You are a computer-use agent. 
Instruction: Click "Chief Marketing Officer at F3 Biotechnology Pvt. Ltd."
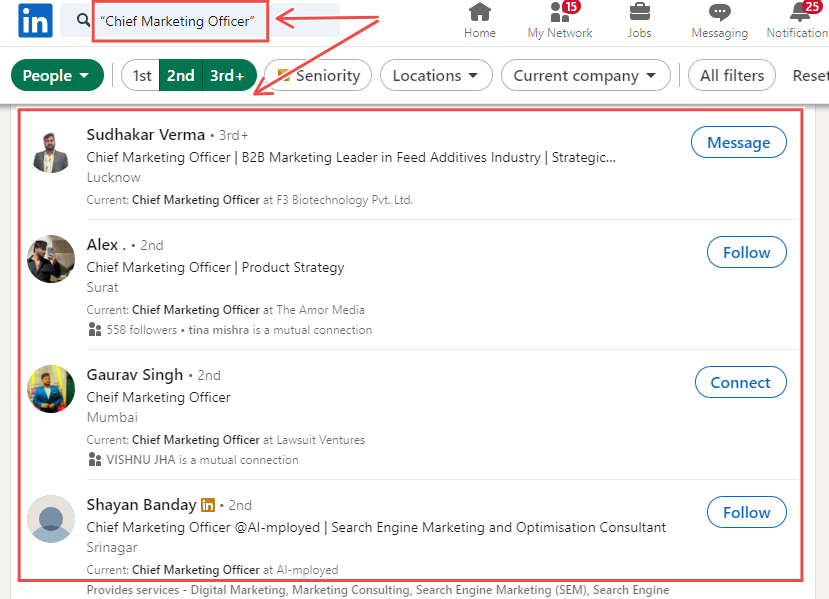pyautogui.click(x=272, y=200)
